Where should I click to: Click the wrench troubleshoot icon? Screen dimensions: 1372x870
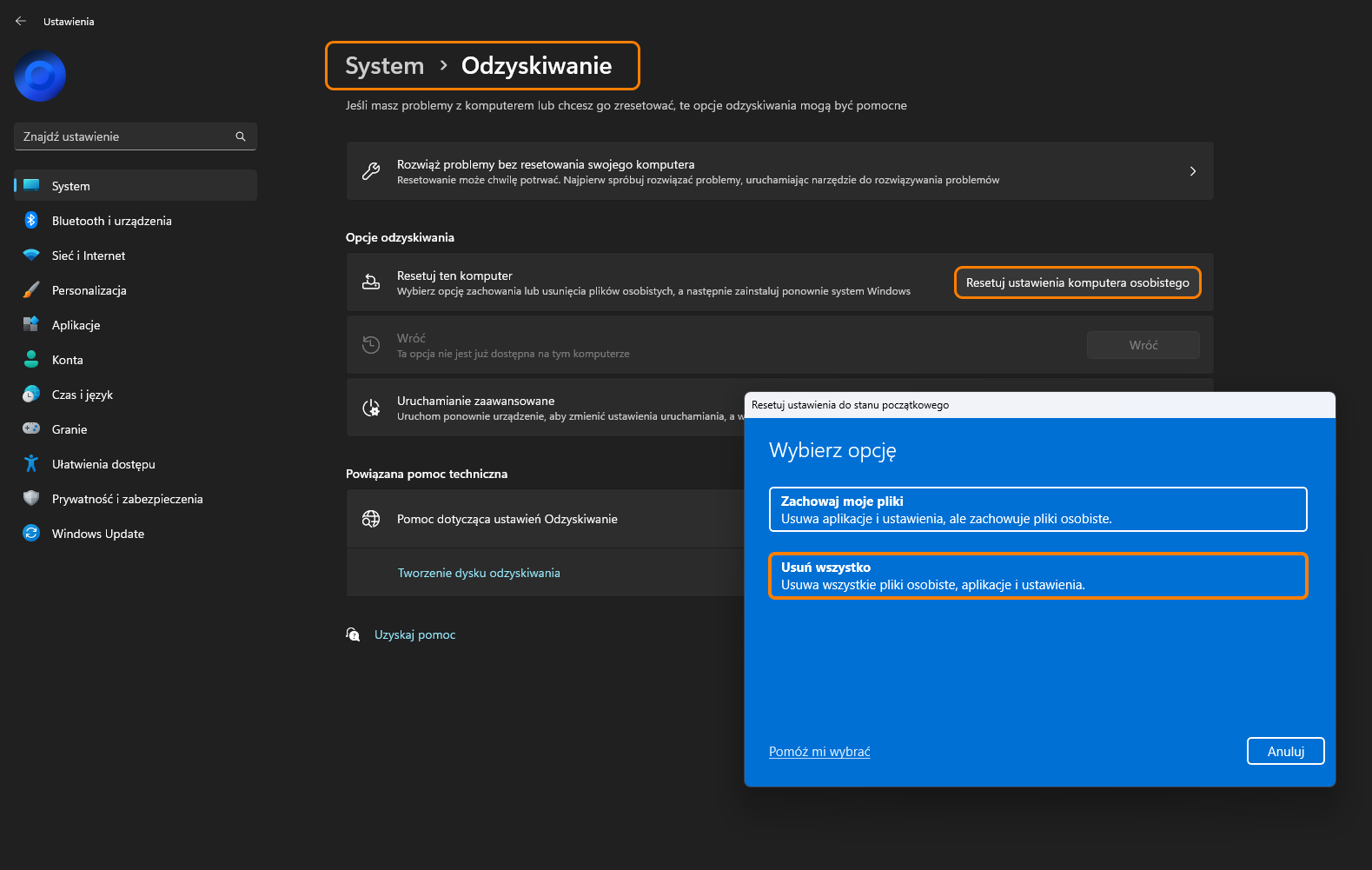click(371, 171)
